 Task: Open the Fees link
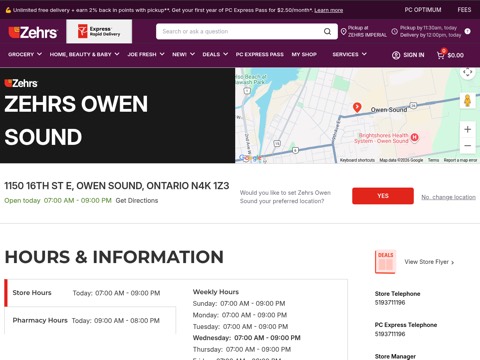(464, 10)
